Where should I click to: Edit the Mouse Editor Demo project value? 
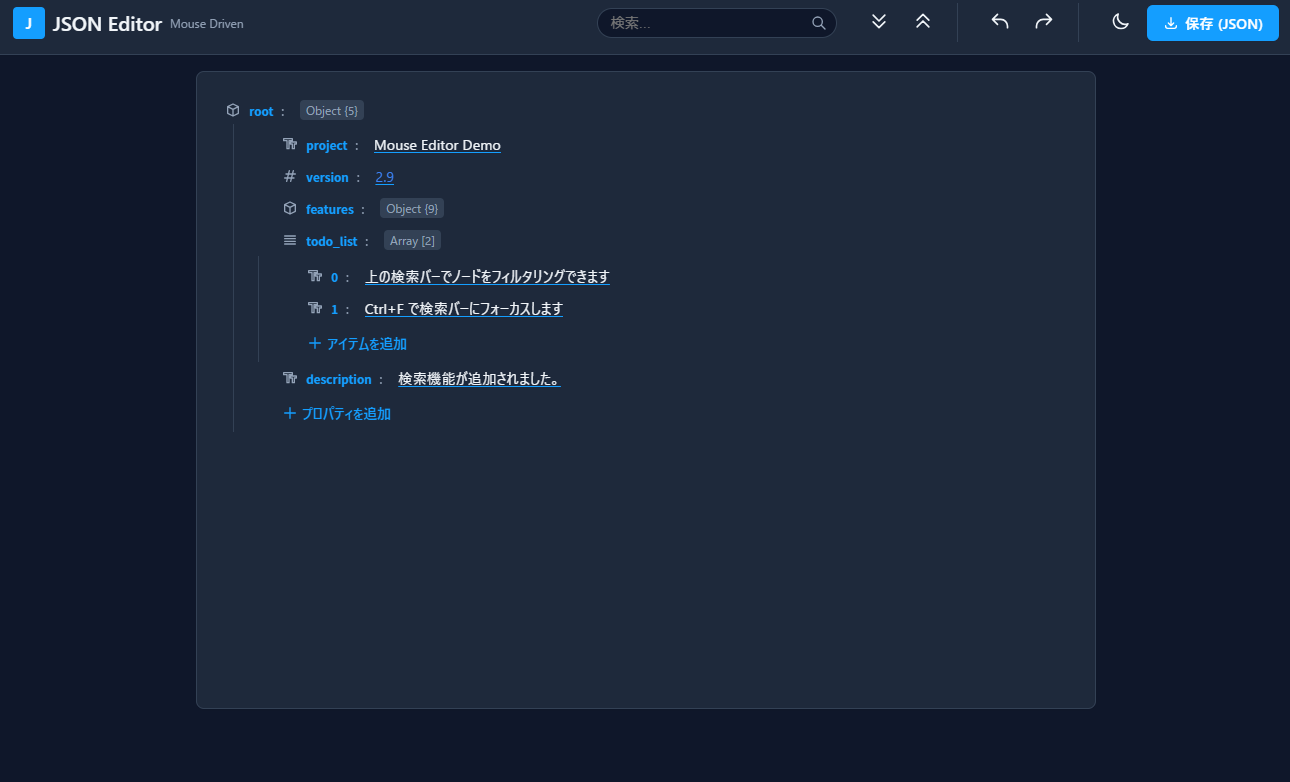(x=437, y=144)
